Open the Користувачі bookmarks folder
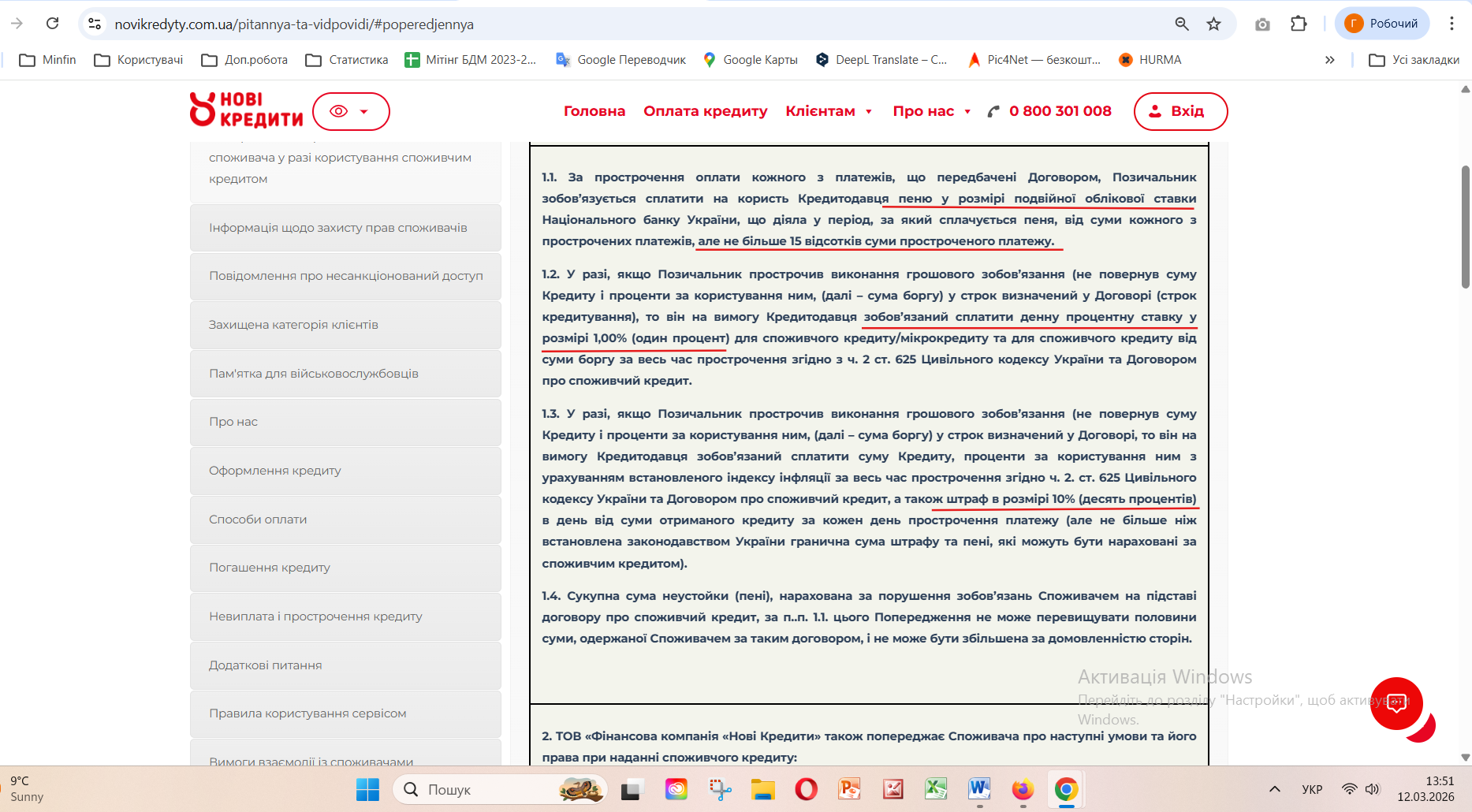Screen dimensions: 1472x812 tap(139, 60)
